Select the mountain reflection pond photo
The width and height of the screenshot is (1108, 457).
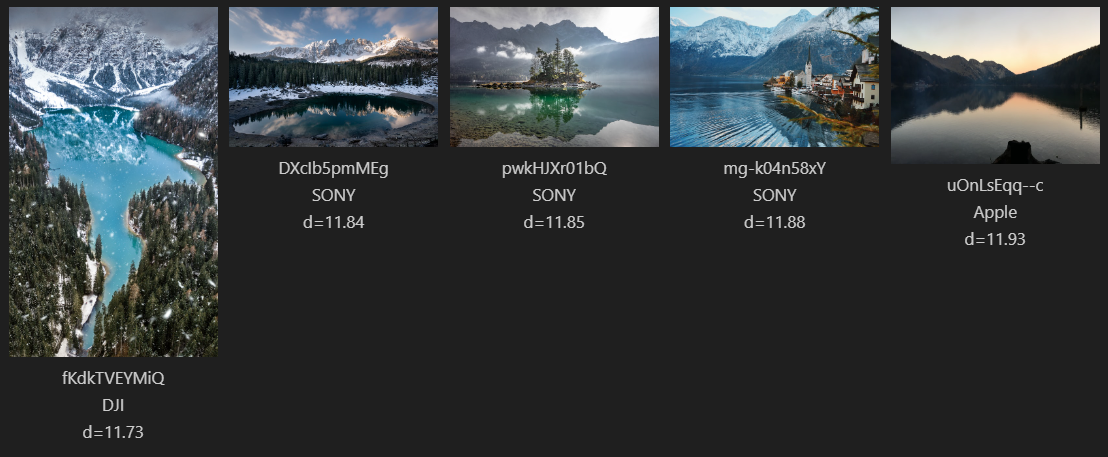(x=333, y=77)
